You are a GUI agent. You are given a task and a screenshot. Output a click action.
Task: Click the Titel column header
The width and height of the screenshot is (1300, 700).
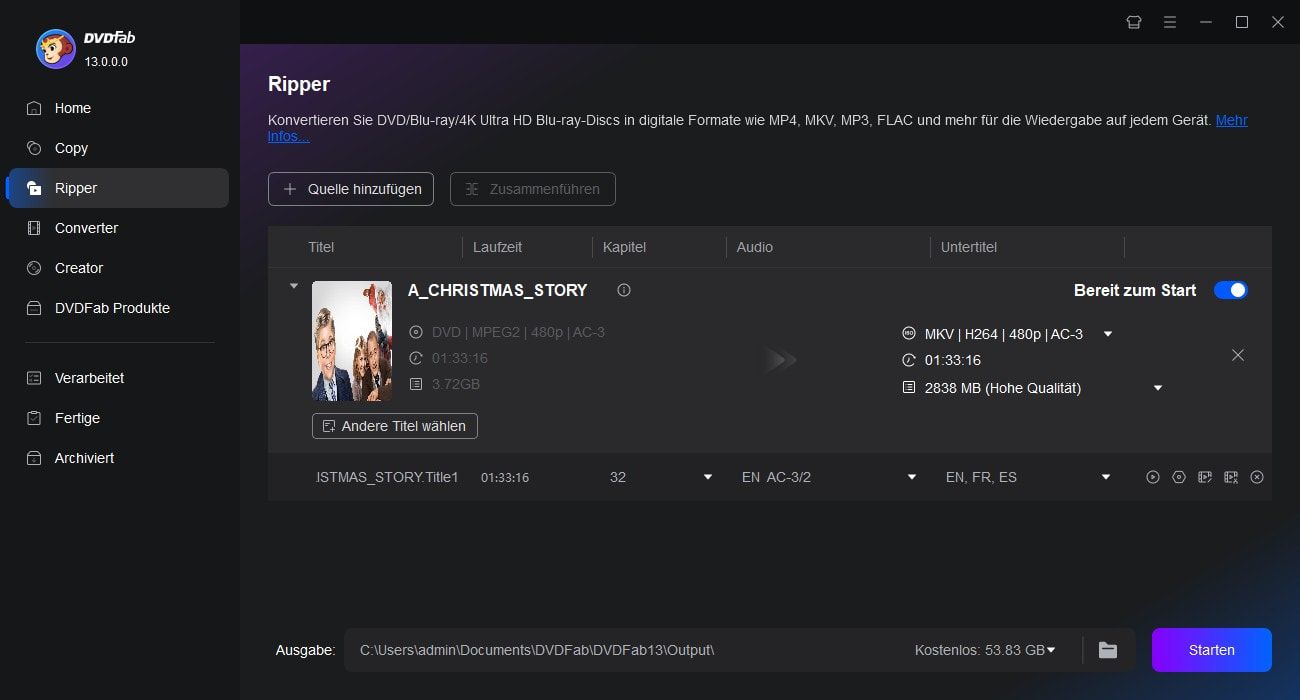pyautogui.click(x=321, y=247)
